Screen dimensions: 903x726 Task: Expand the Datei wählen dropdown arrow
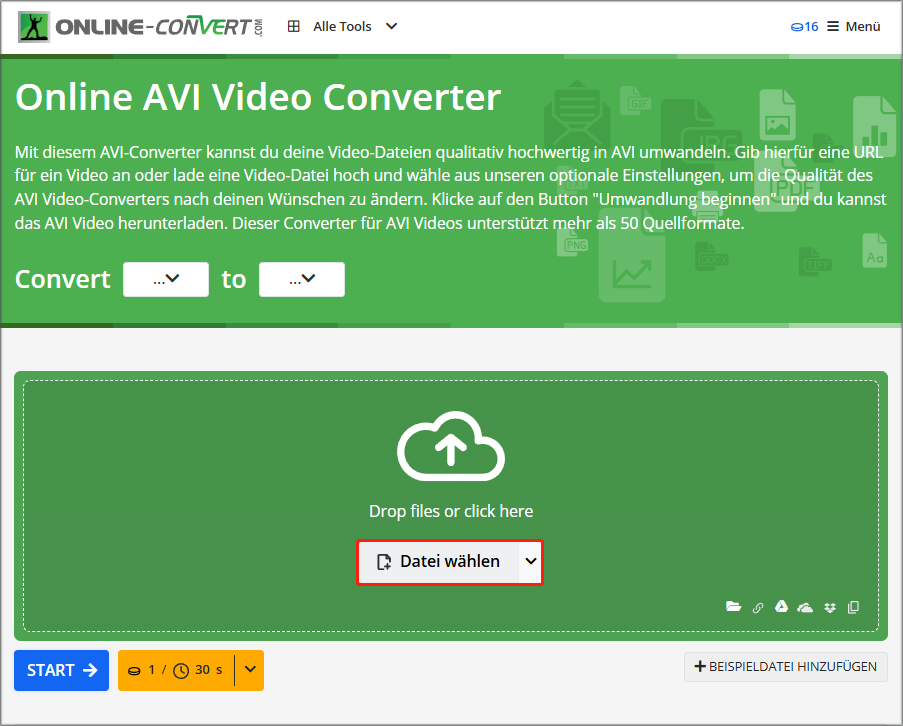[x=530, y=561]
